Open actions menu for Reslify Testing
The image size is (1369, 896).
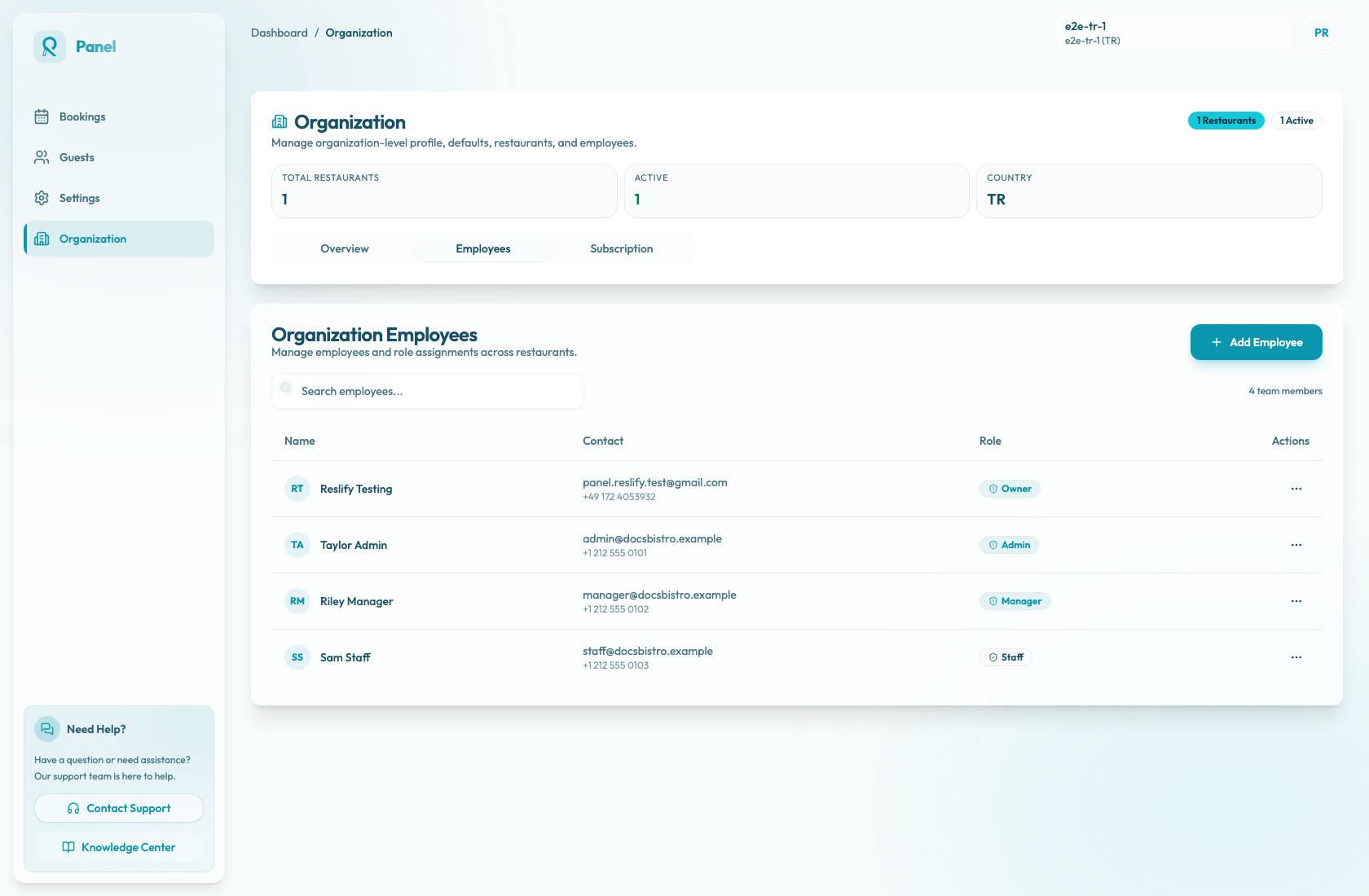click(1296, 489)
